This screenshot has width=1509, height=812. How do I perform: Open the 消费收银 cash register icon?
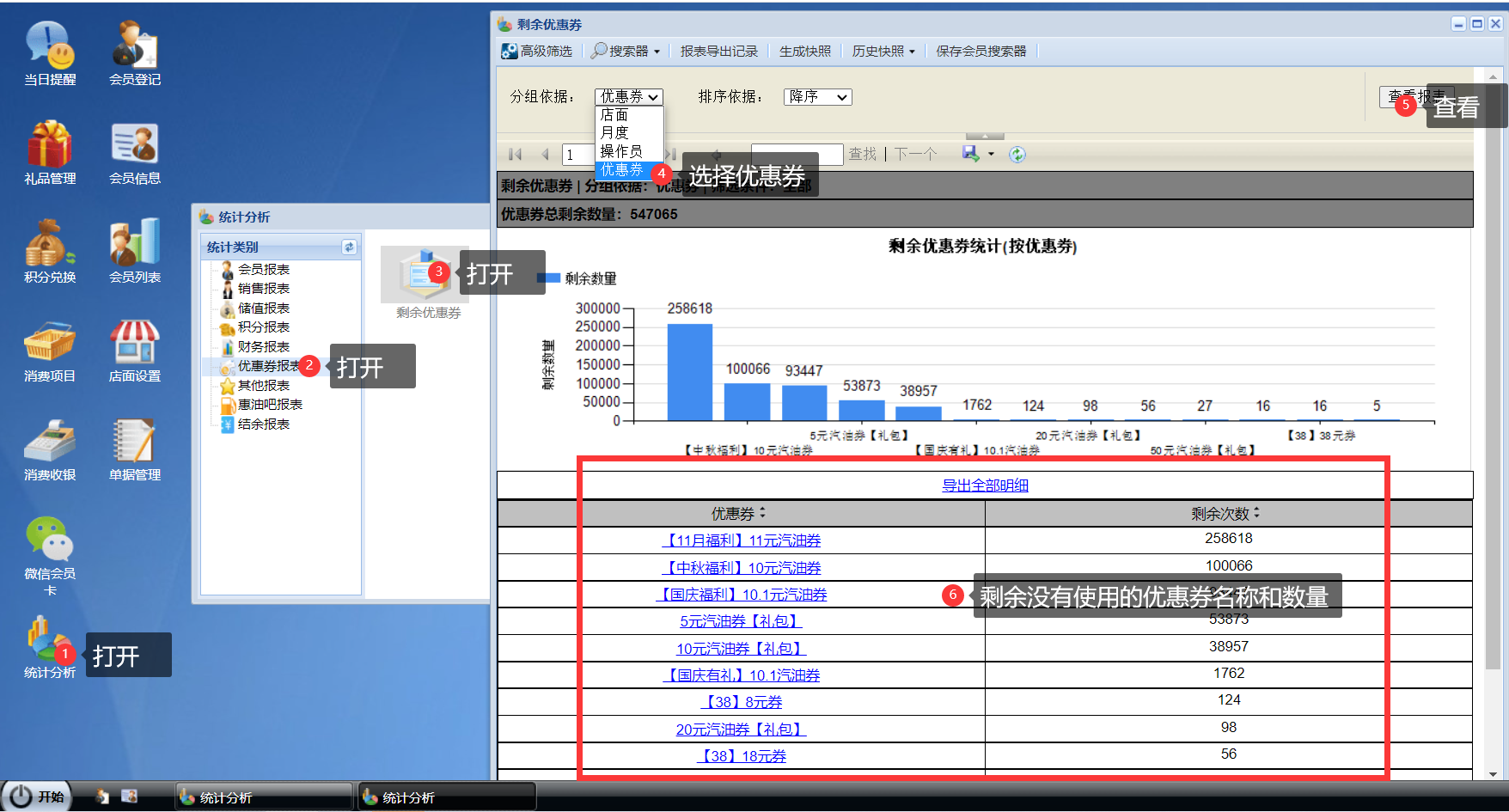(50, 449)
